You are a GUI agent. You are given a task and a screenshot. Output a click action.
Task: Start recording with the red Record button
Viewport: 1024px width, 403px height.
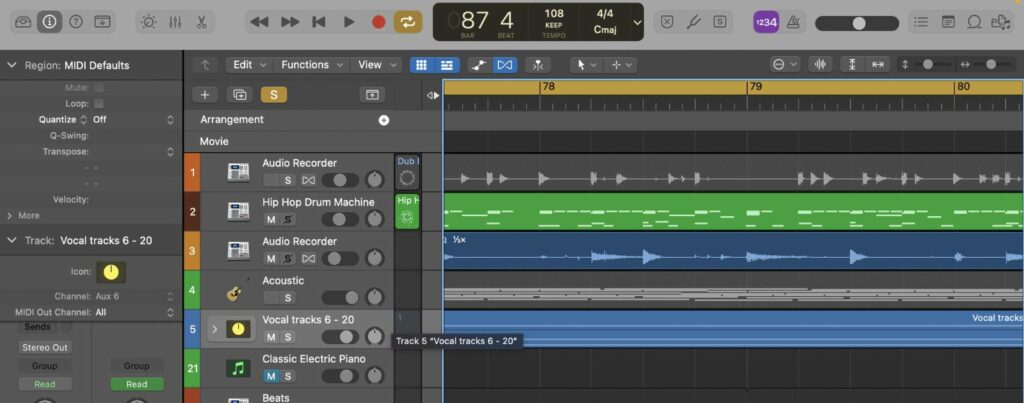point(378,22)
